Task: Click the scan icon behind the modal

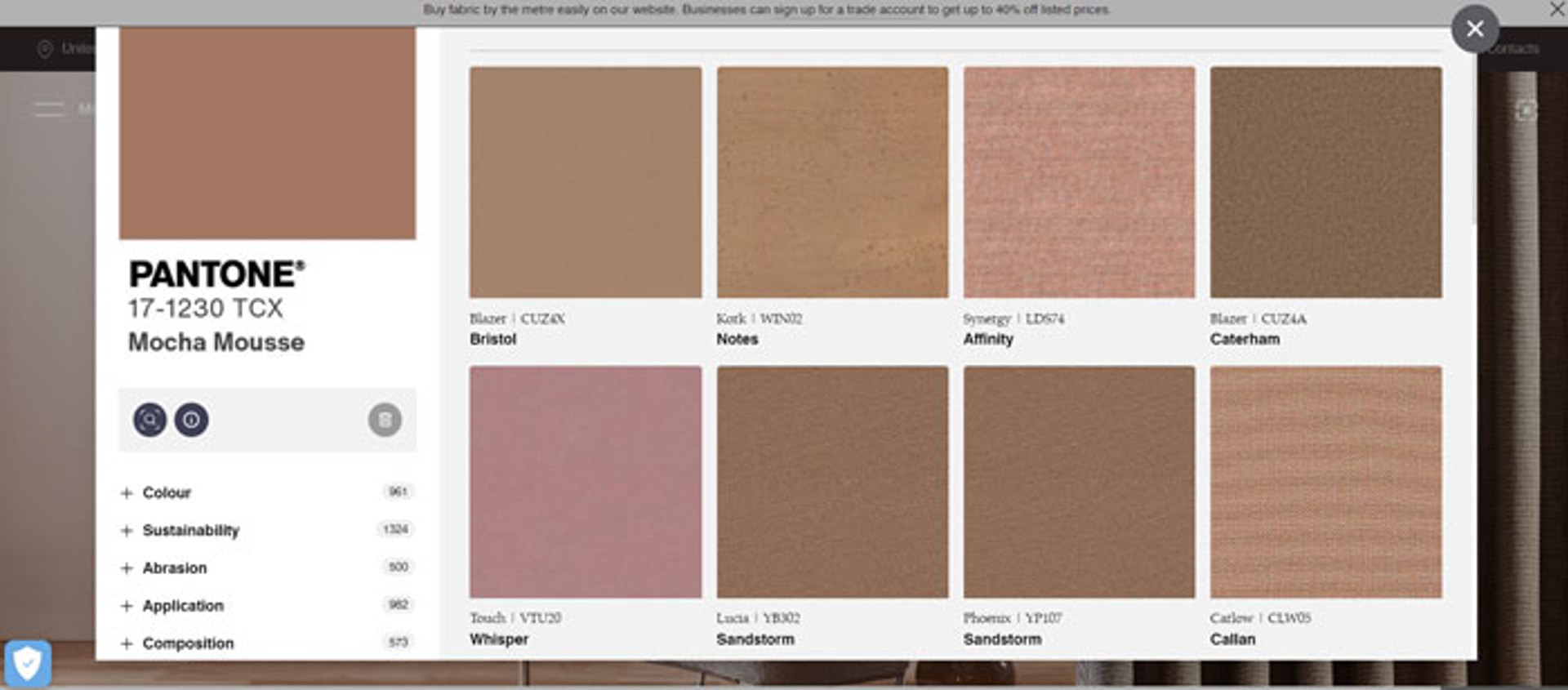Action: click(x=1526, y=110)
